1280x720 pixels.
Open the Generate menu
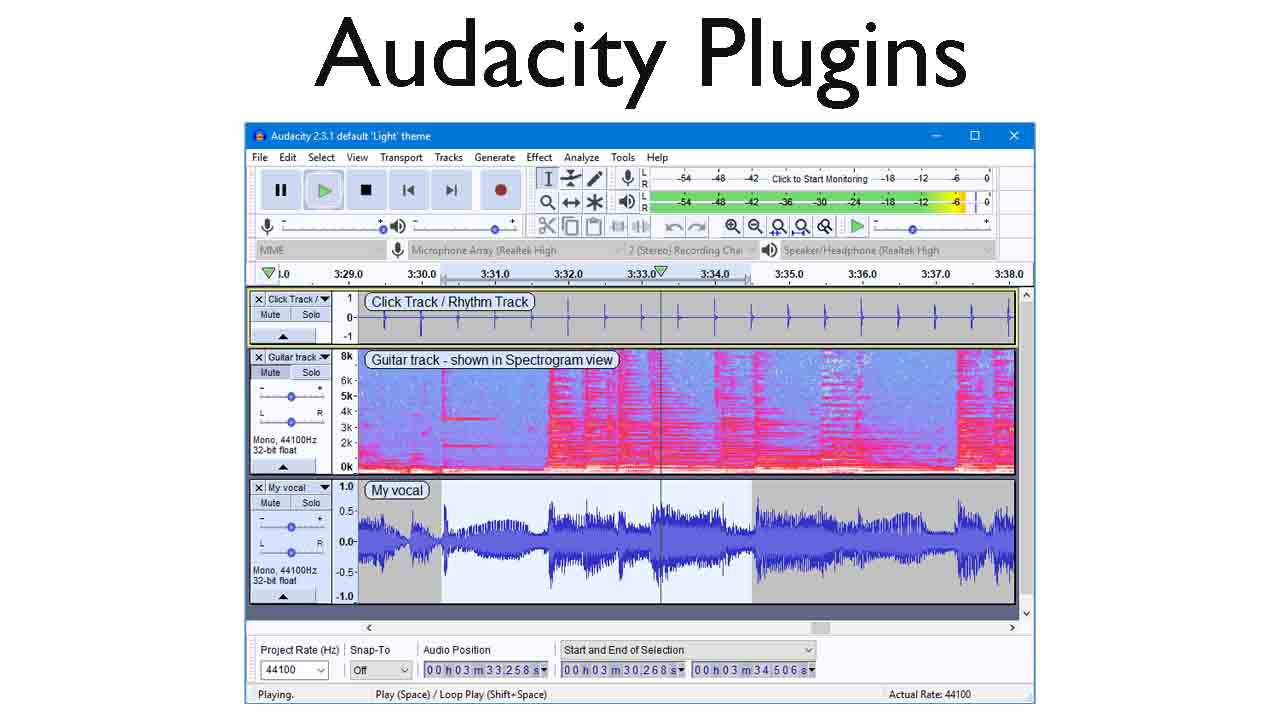494,157
